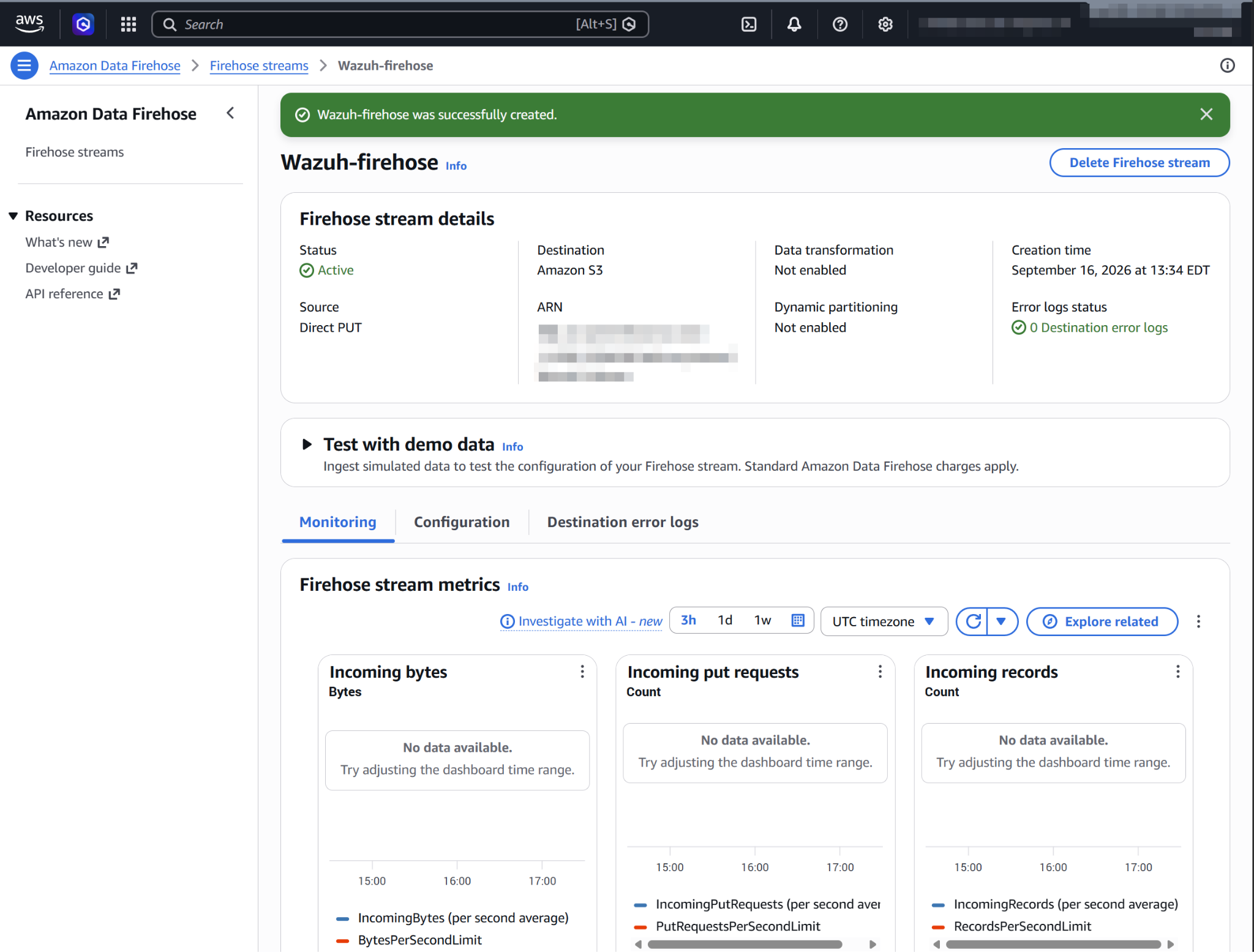
Task: Collapse the Amazon Data Firehose sidebar
Action: (x=230, y=113)
